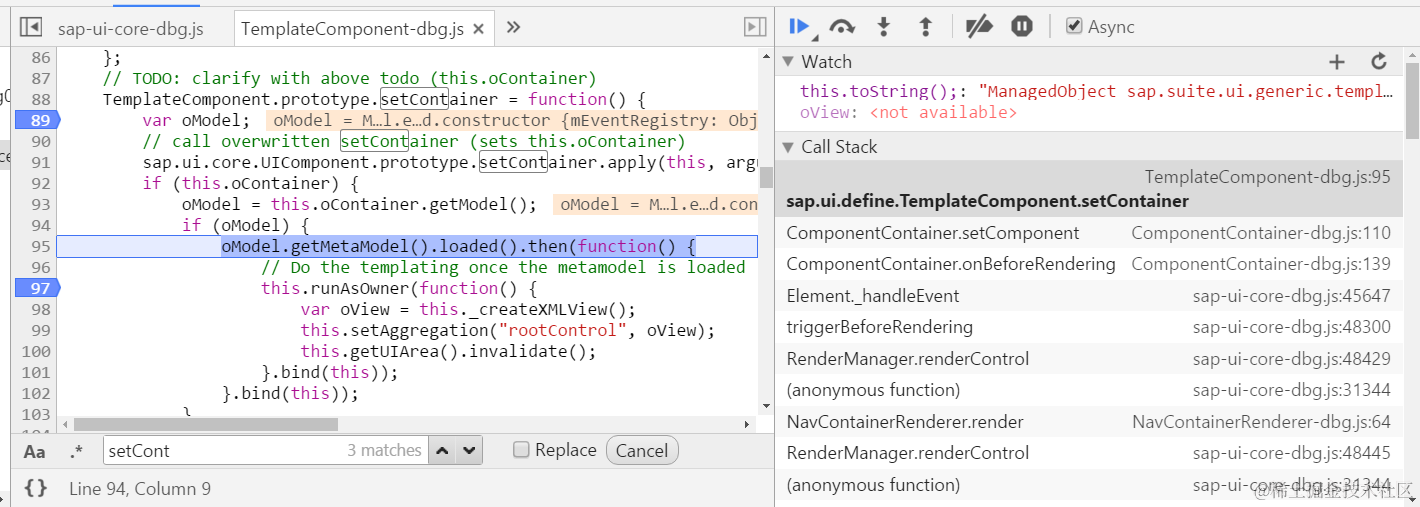Close the TemplateComponent-dbg.js tab
The image size is (1420, 507).
[479, 29]
